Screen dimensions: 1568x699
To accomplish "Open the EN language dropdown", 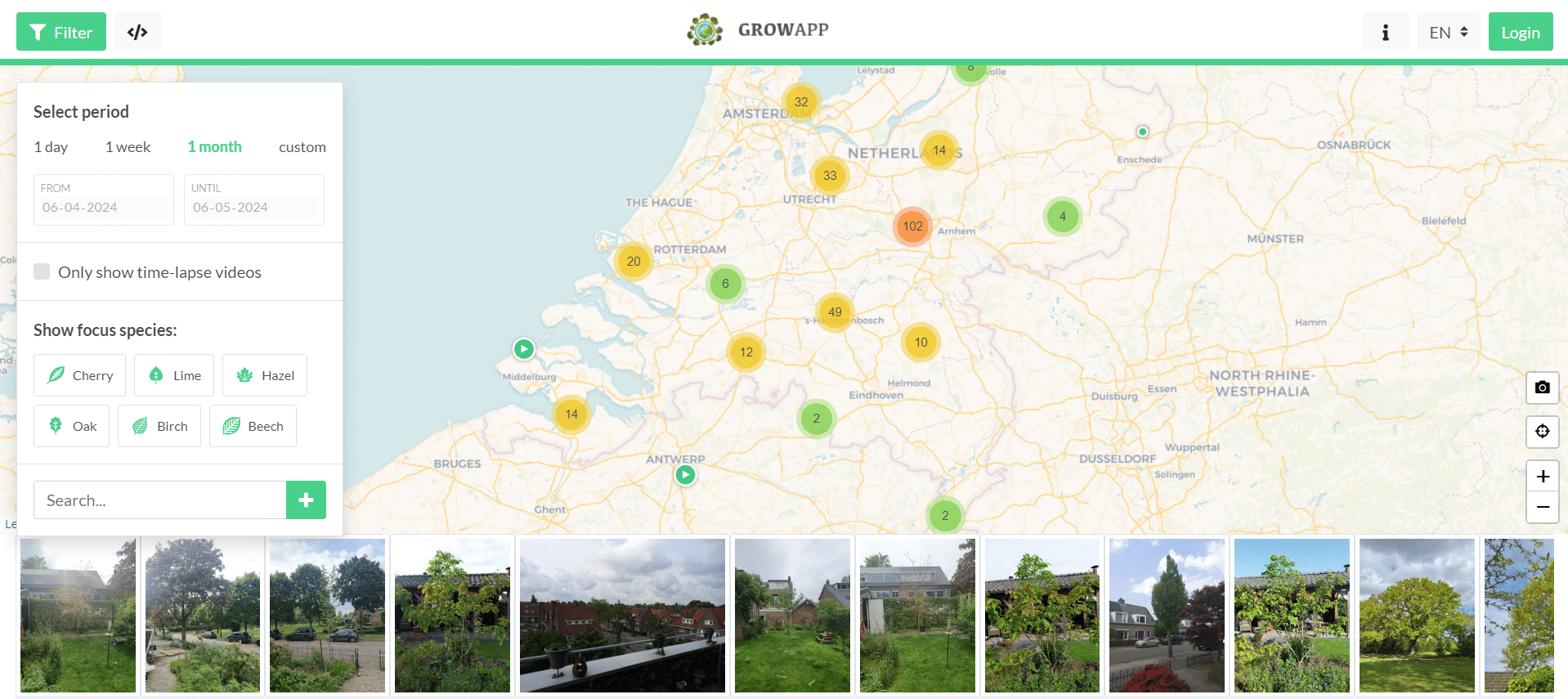I will click(1448, 33).
